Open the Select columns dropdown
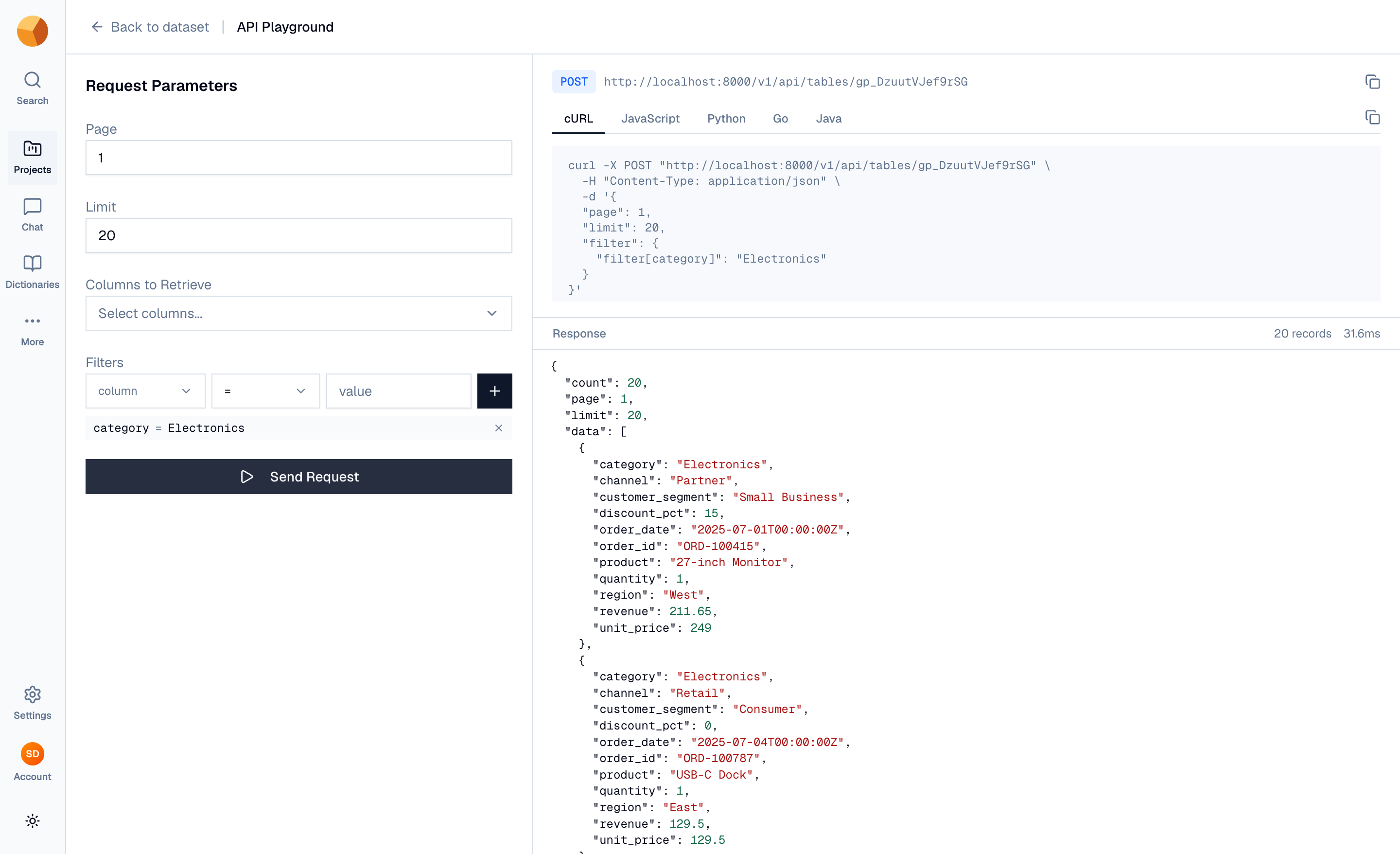 coord(298,313)
